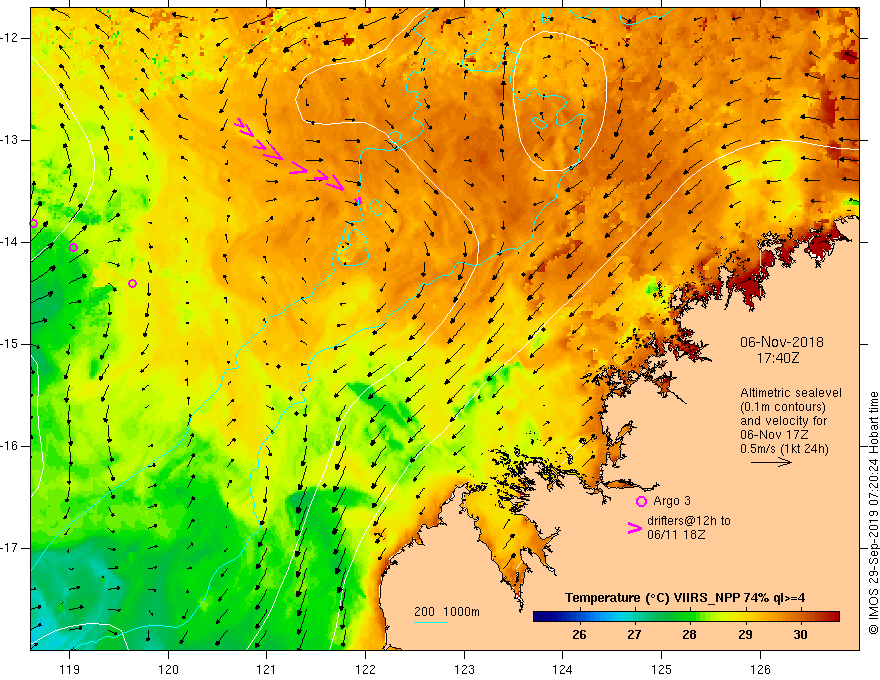Click the "06-Nov-2018" date label
The image size is (880, 680).
click(781, 342)
